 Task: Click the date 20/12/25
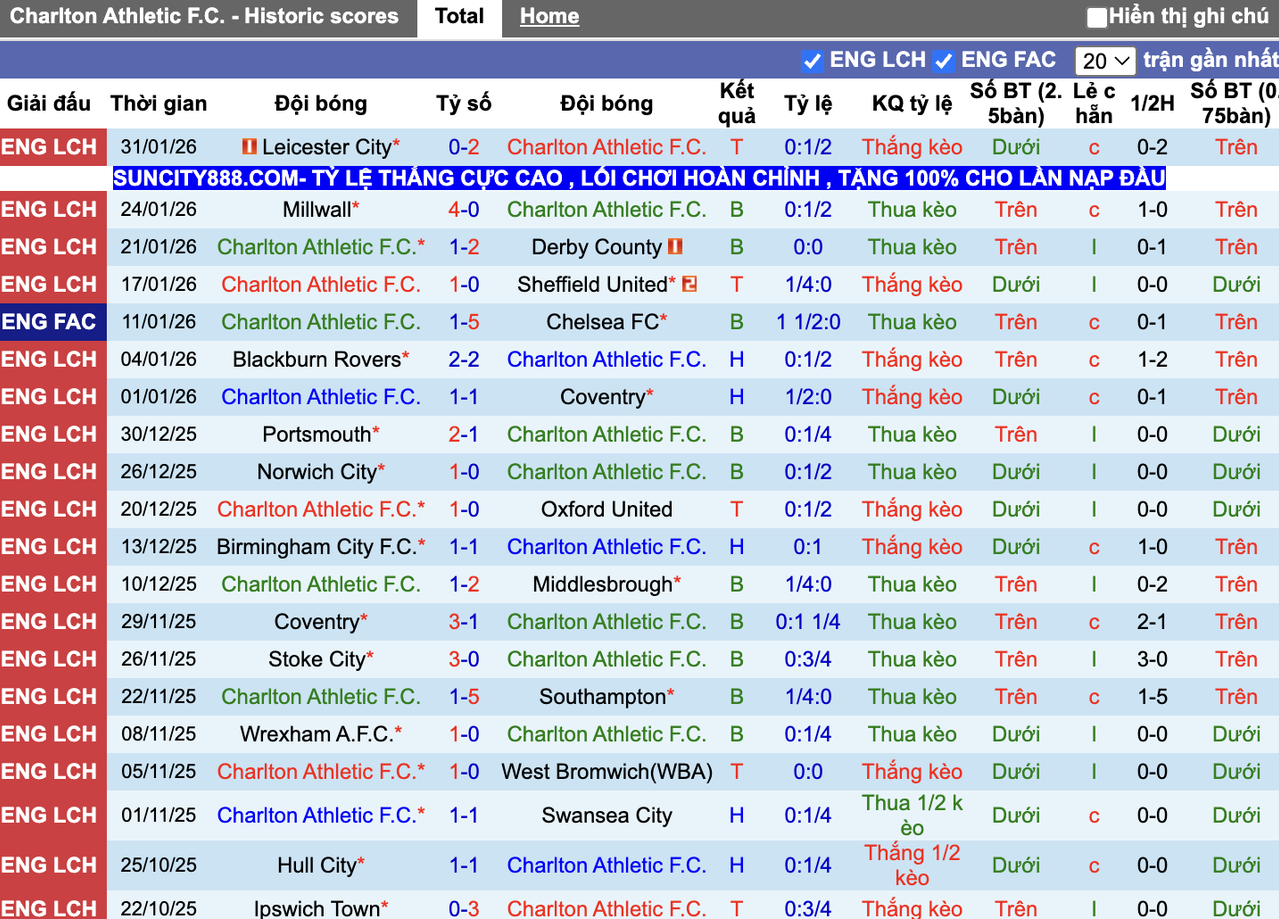click(x=159, y=510)
